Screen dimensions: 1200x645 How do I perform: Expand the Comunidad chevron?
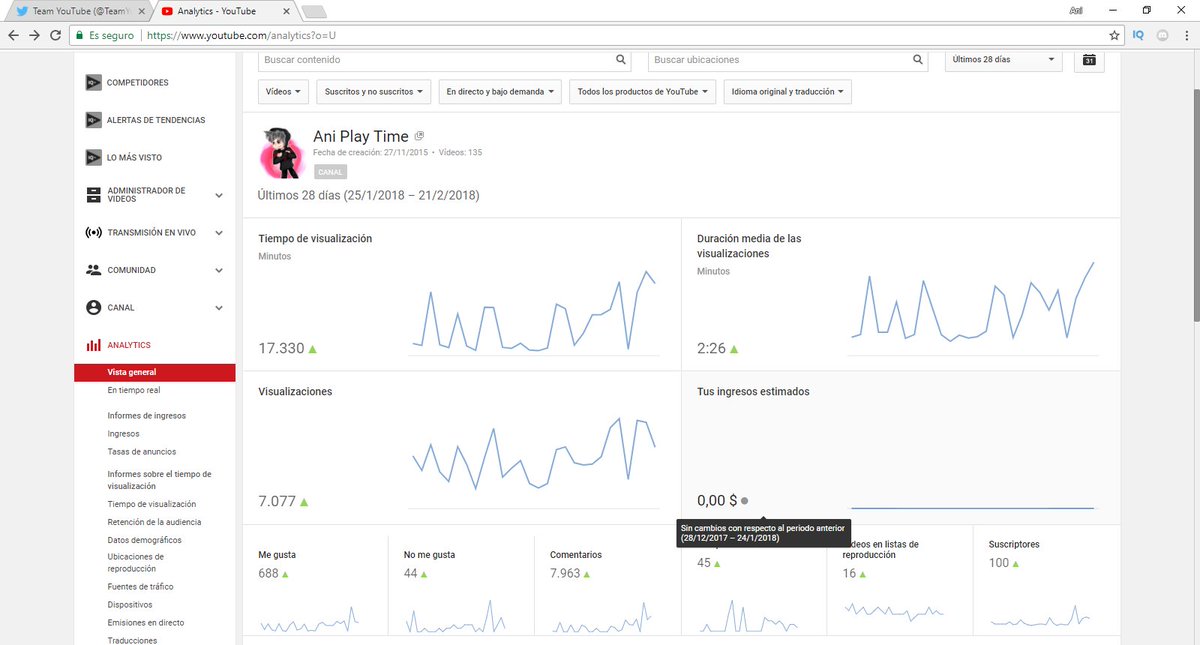tap(219, 270)
